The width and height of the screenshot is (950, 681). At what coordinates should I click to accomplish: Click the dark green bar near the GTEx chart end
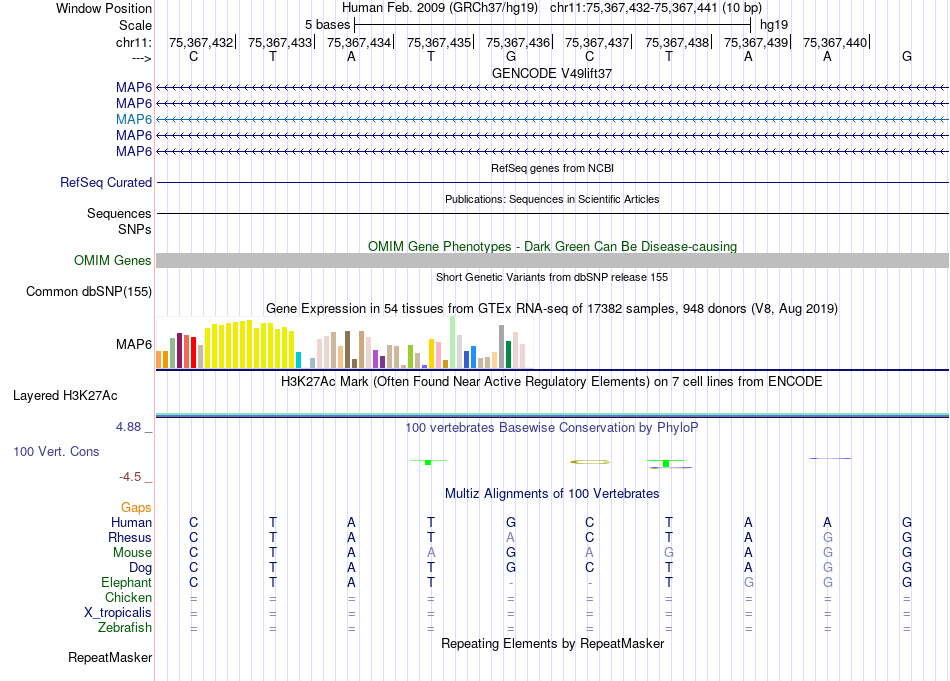tap(508, 354)
